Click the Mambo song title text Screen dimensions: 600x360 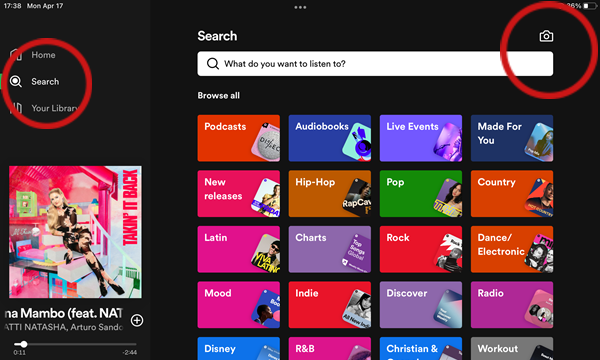[x=64, y=313]
